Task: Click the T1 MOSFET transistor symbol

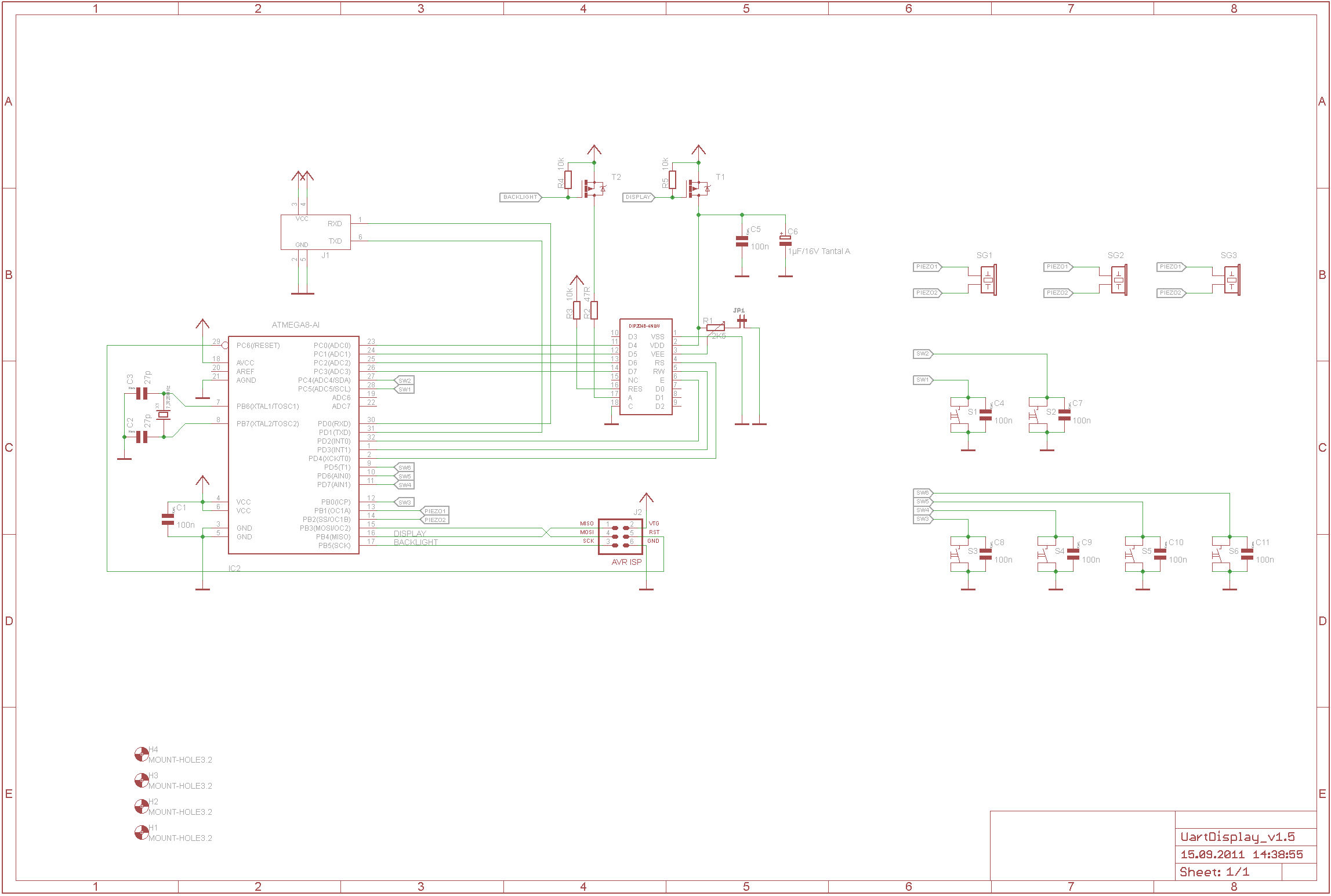Action: [x=698, y=188]
